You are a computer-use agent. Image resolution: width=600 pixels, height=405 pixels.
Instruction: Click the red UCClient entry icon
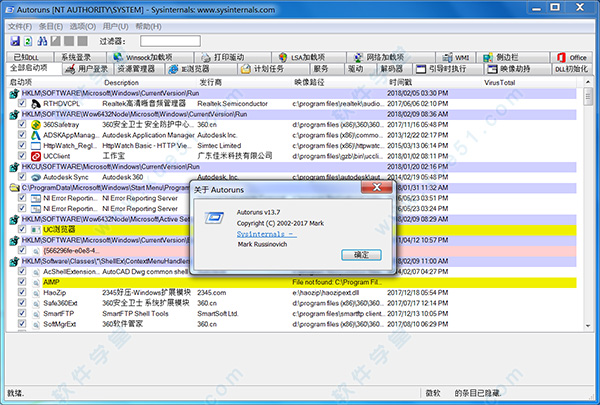36,156
